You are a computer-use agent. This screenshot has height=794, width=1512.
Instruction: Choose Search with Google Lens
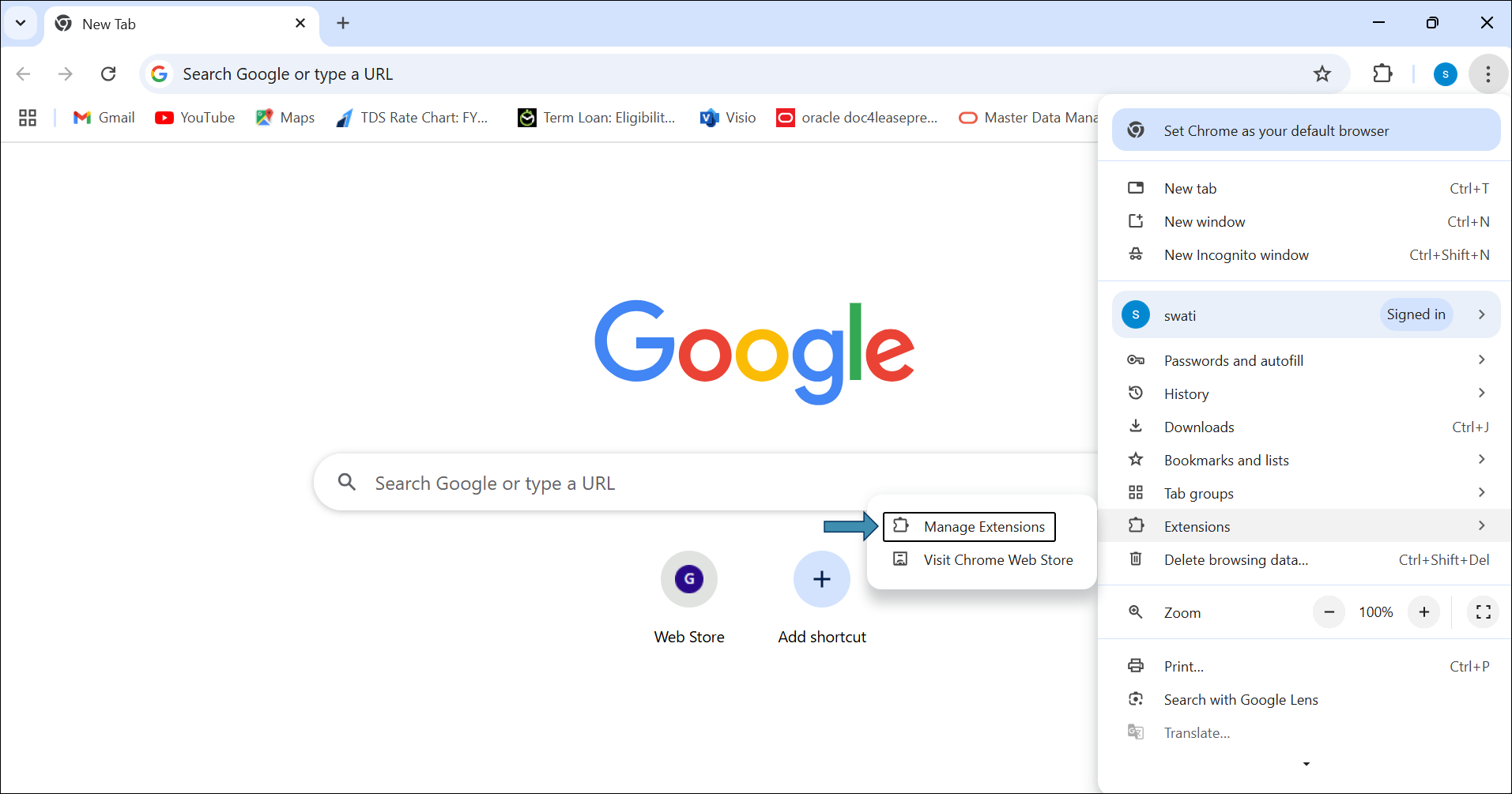[x=1306, y=699]
